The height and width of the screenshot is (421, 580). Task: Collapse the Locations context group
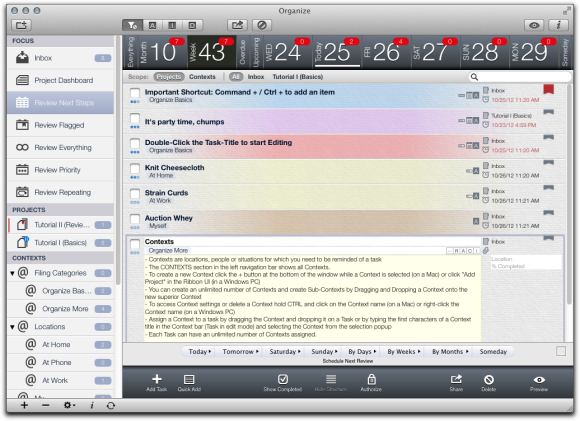click(12, 327)
